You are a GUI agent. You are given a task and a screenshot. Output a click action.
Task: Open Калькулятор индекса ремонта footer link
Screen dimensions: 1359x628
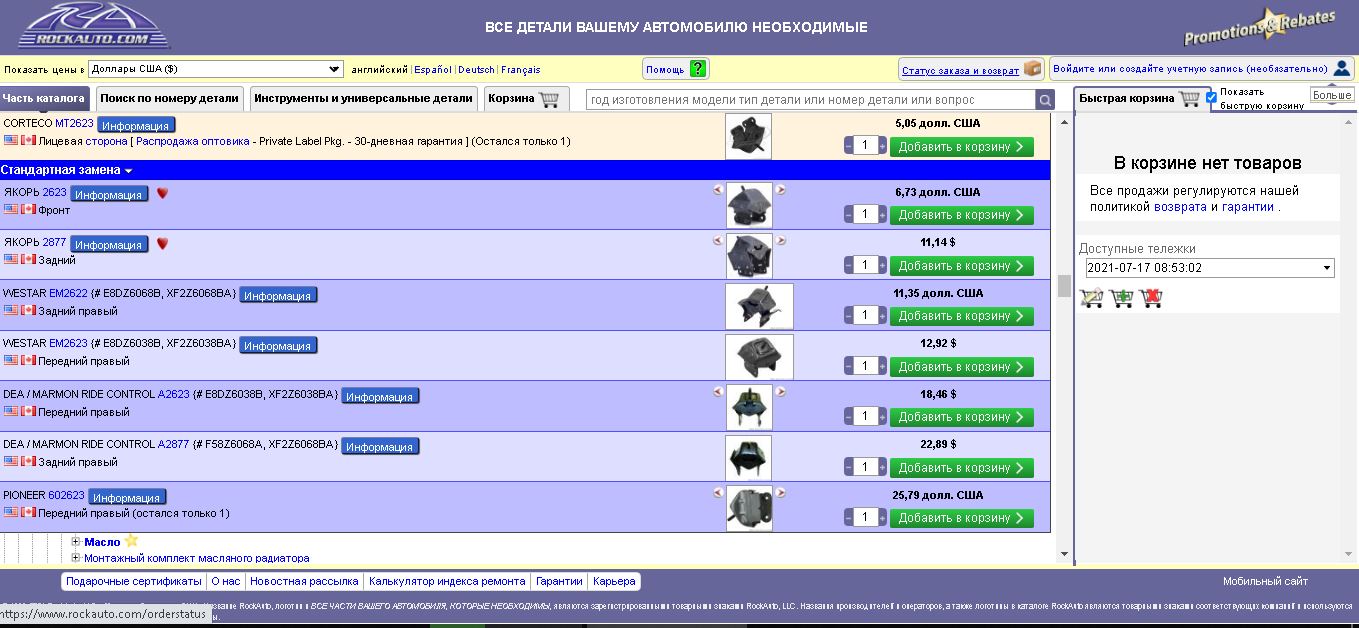pos(447,581)
